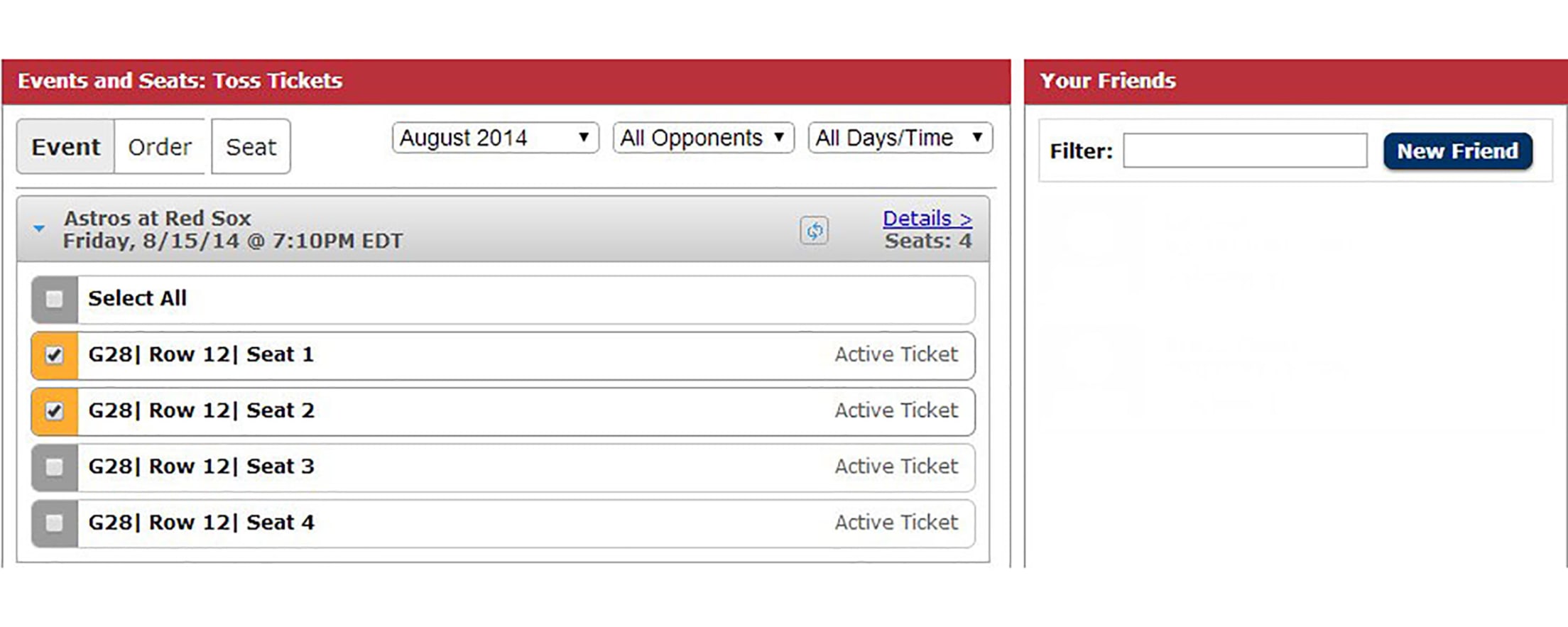
Task: Click the Seat 1 Active Ticket status
Action: pos(895,354)
